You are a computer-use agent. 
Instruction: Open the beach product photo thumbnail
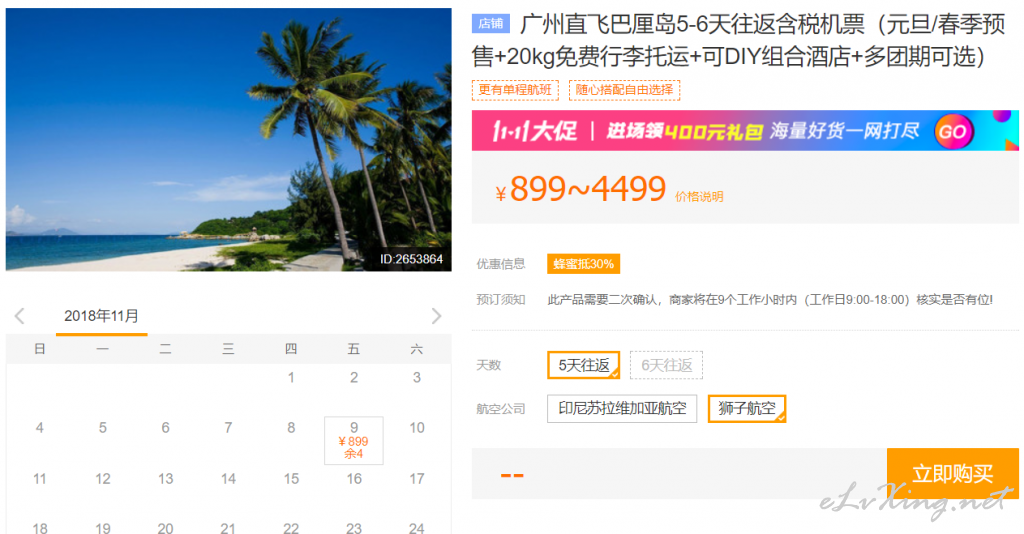coord(229,140)
